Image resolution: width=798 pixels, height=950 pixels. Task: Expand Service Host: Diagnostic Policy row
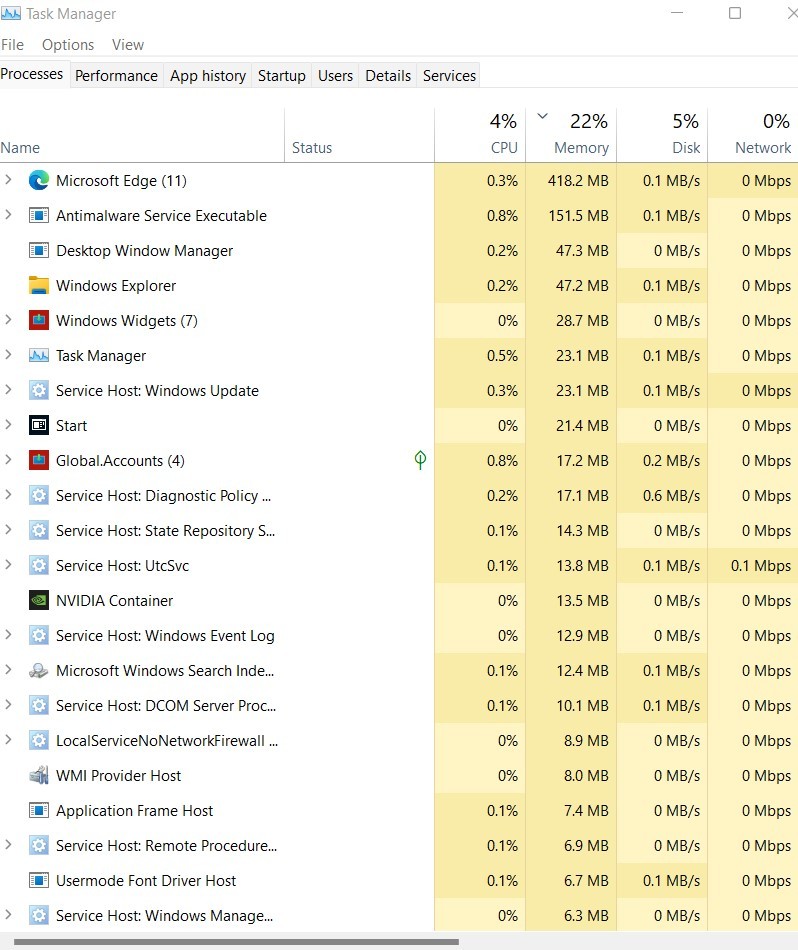coord(8,495)
